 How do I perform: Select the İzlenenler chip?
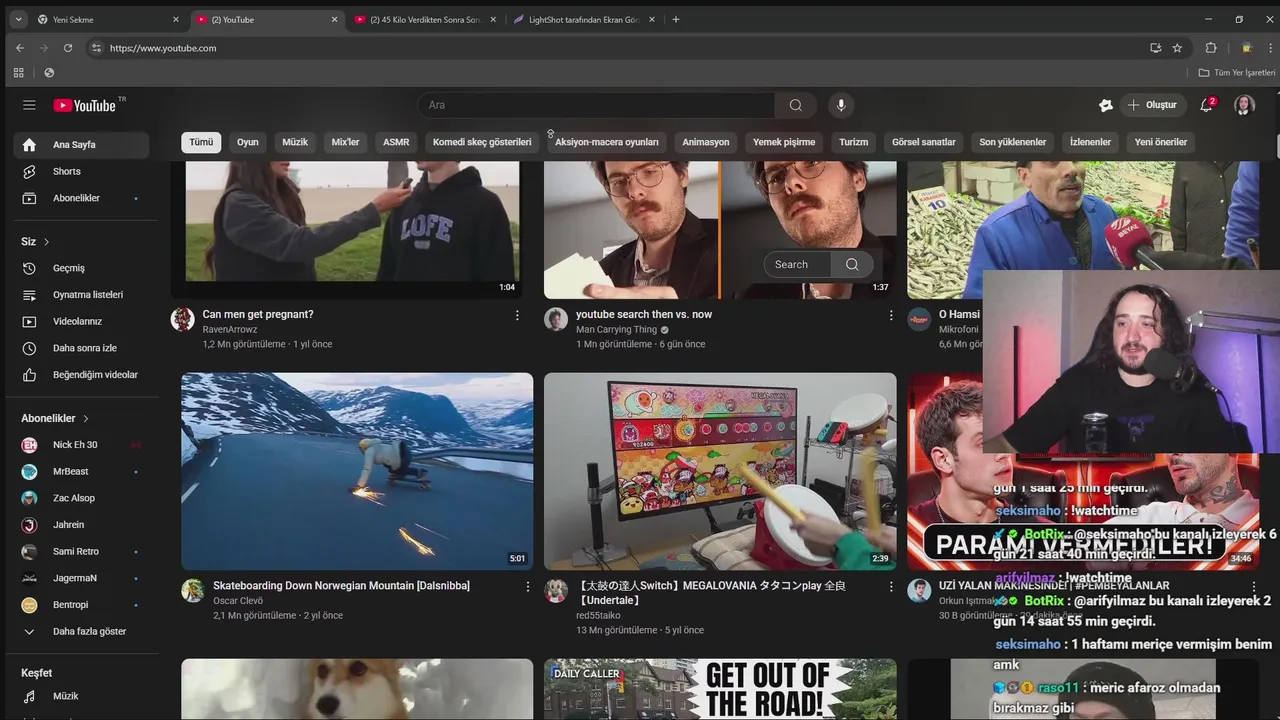tap(1090, 142)
